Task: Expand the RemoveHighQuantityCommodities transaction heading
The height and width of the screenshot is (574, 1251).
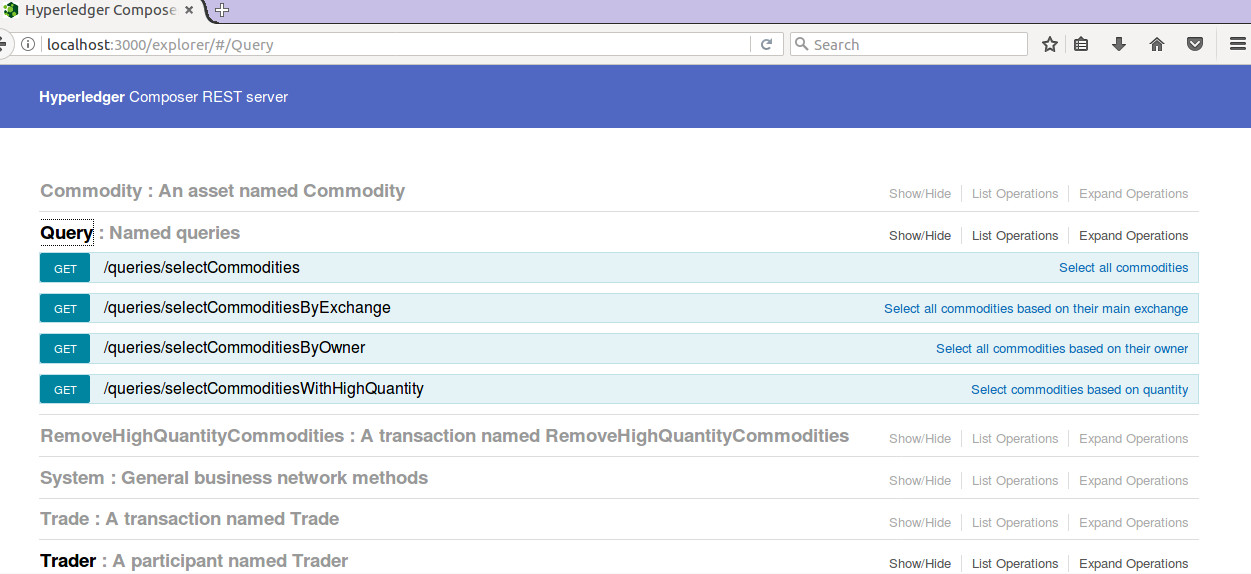Action: tap(444, 436)
